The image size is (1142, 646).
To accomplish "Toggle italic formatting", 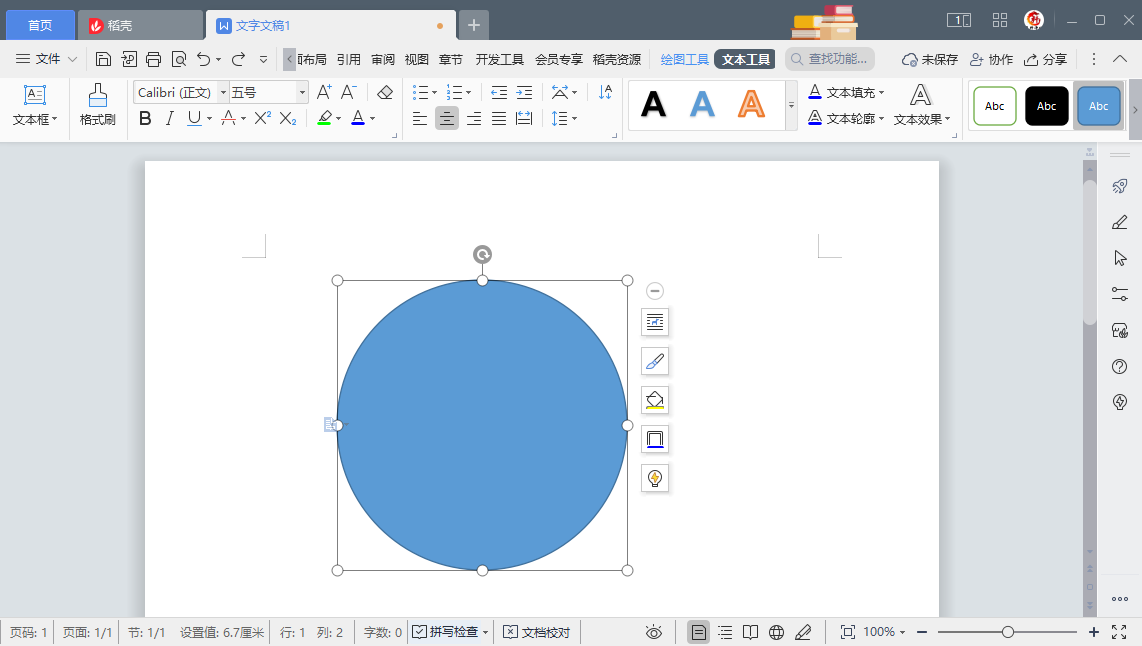I will (x=169, y=119).
